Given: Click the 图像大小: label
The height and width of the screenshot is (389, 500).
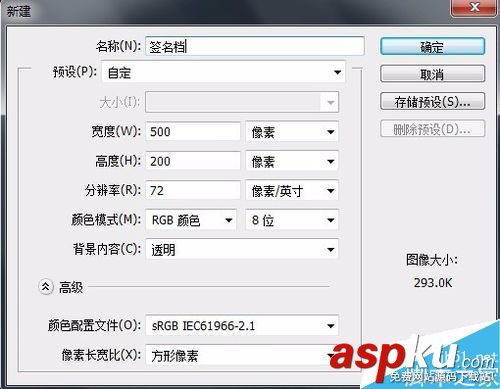Looking at the screenshot, I should coord(432,260).
